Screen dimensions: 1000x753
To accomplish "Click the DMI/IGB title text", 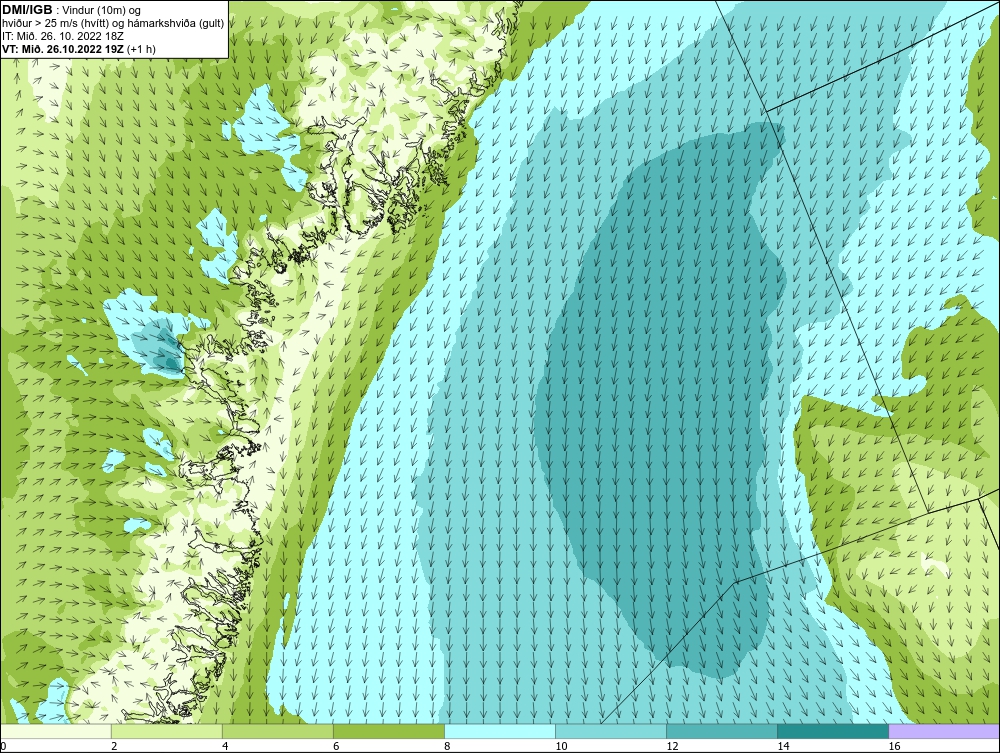I will coord(27,10).
